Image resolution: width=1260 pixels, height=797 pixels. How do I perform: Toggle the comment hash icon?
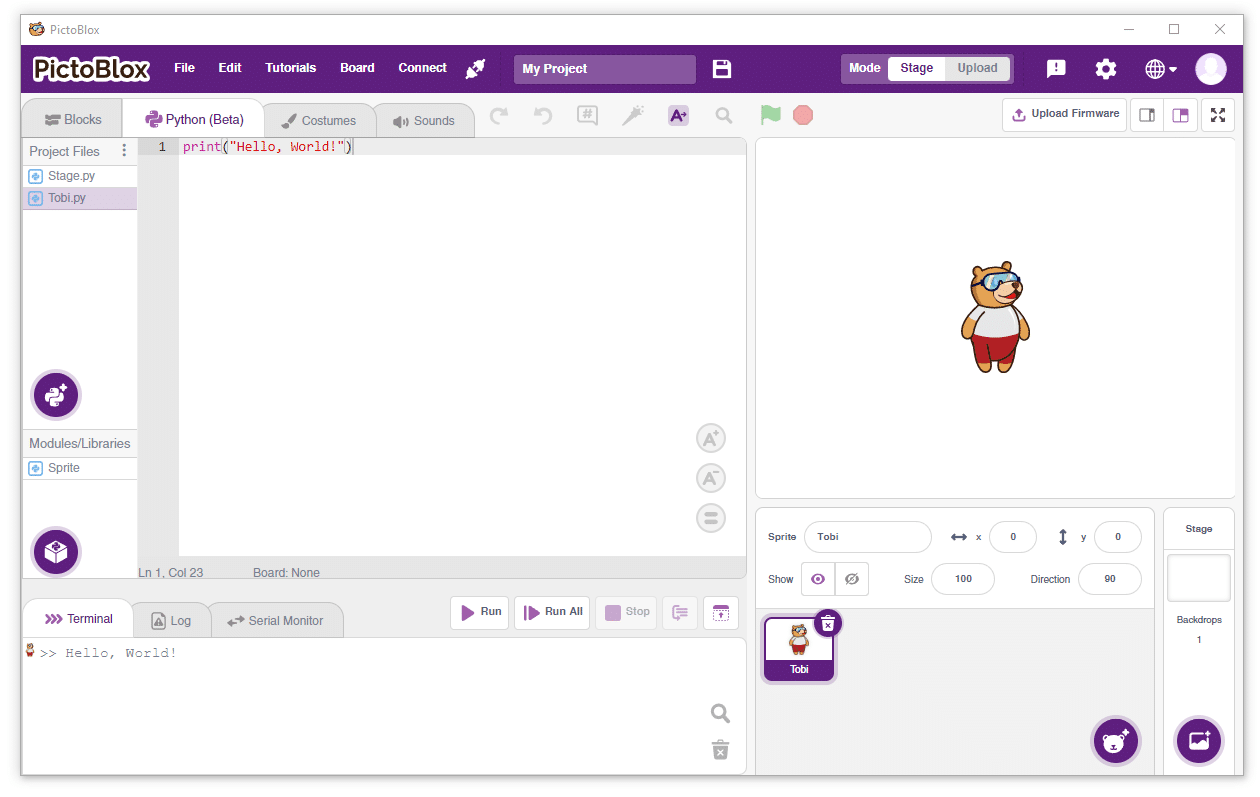588,116
